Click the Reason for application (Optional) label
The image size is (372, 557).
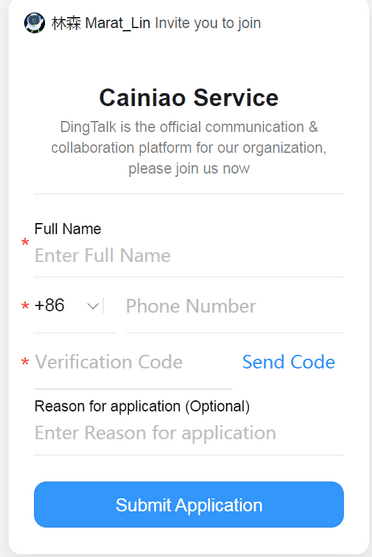click(x=142, y=406)
